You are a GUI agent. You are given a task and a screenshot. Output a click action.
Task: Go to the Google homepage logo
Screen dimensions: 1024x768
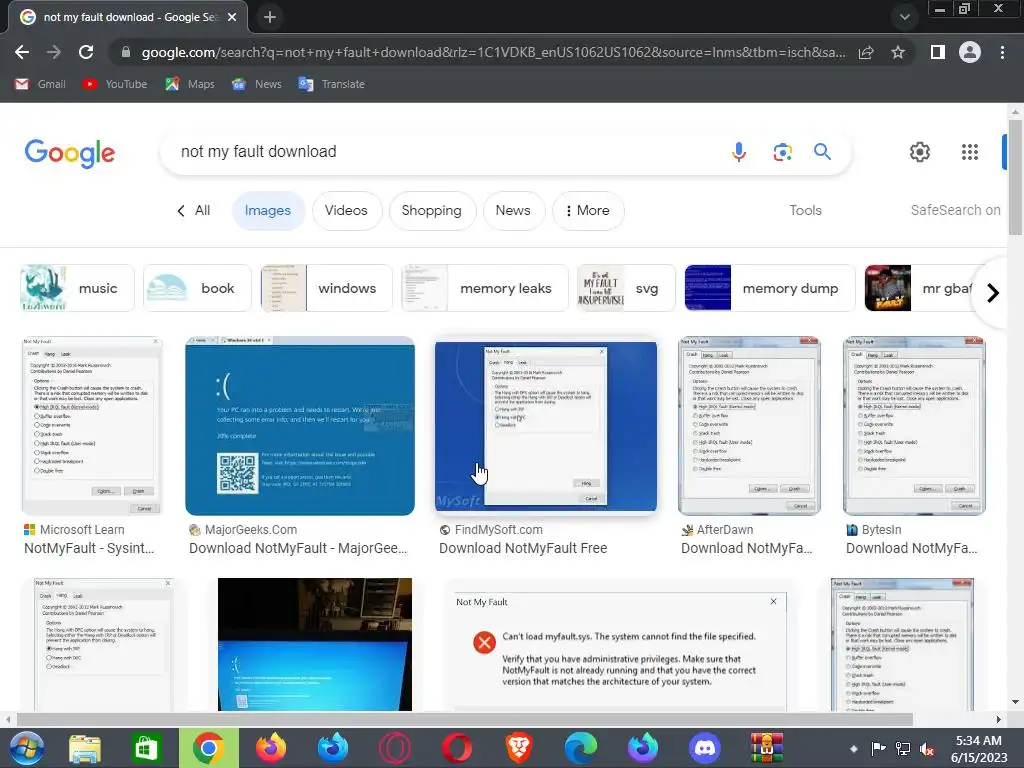pos(70,153)
